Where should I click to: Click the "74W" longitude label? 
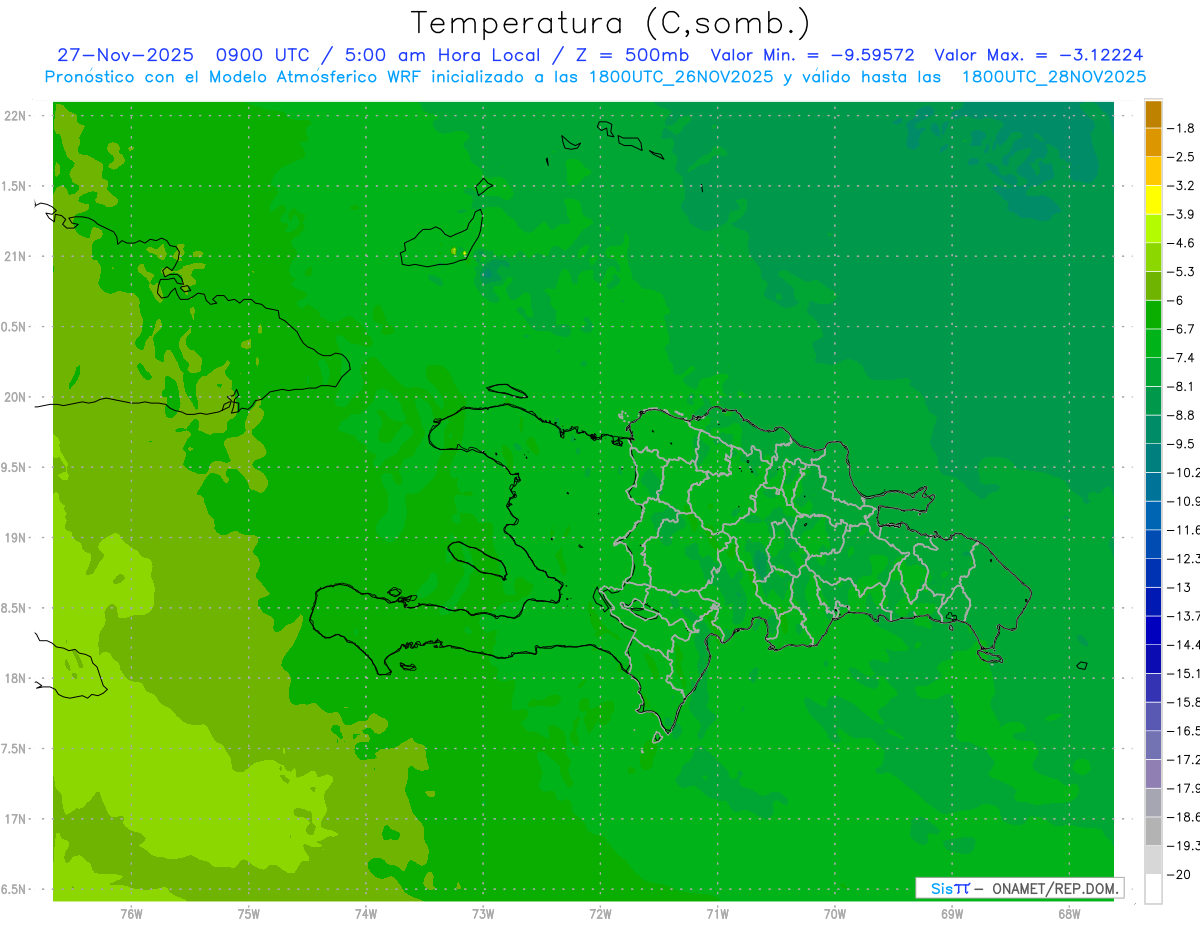point(366,914)
